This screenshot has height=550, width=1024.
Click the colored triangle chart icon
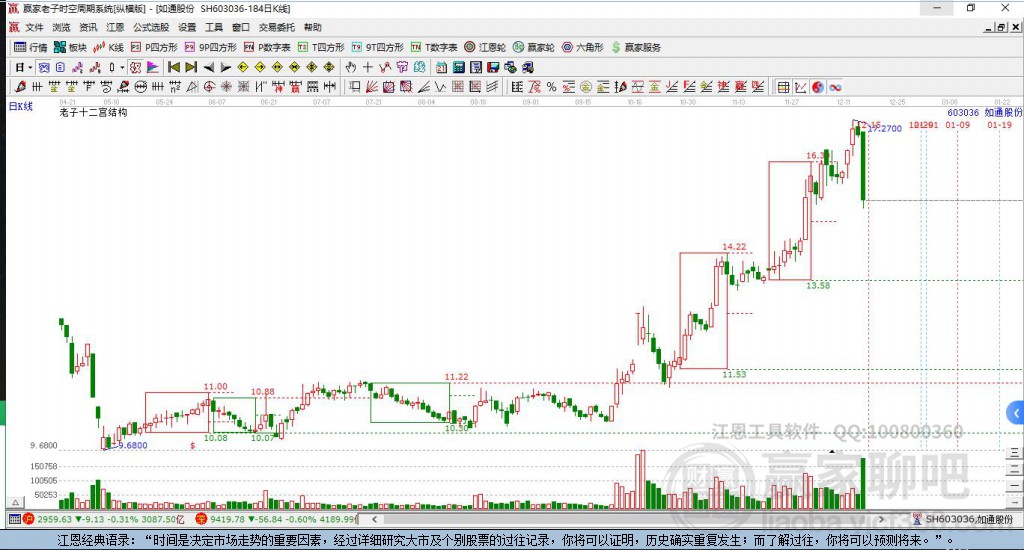tap(153, 67)
